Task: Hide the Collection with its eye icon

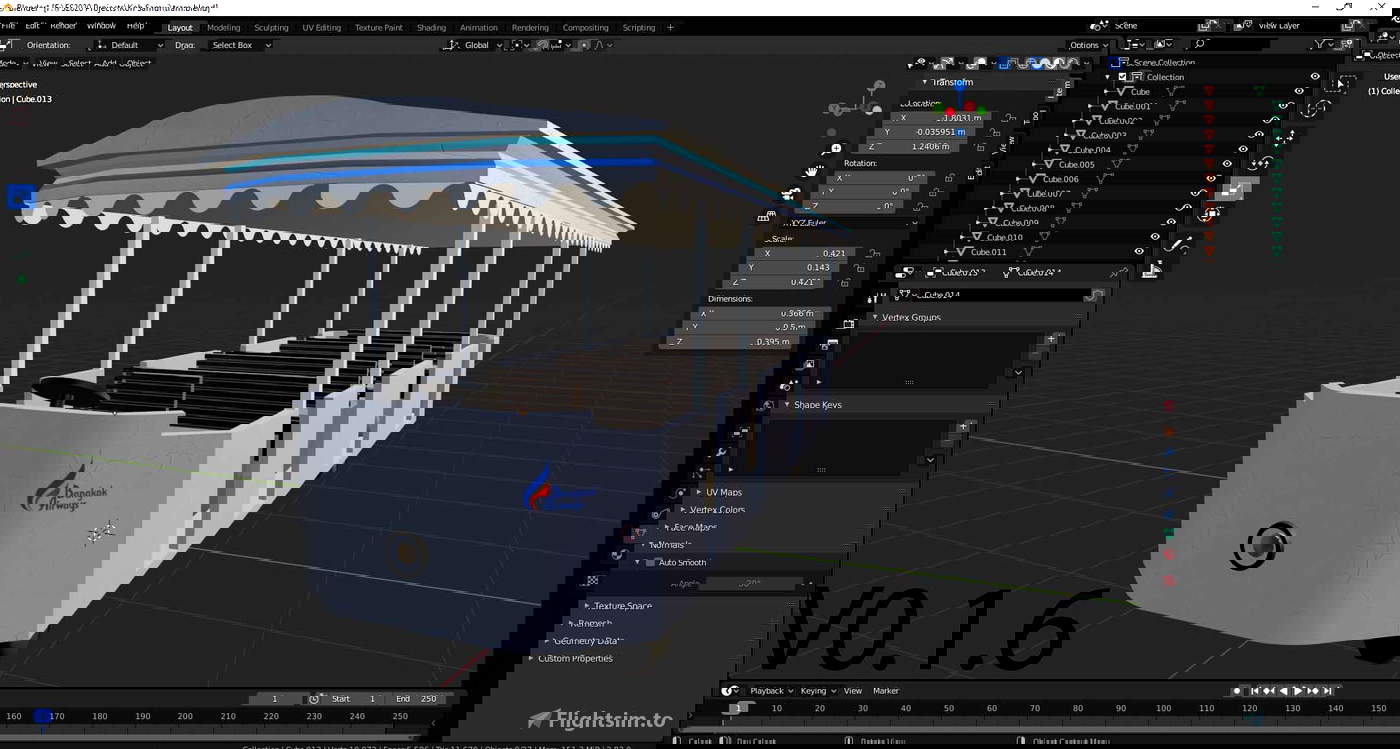Action: [x=1315, y=76]
